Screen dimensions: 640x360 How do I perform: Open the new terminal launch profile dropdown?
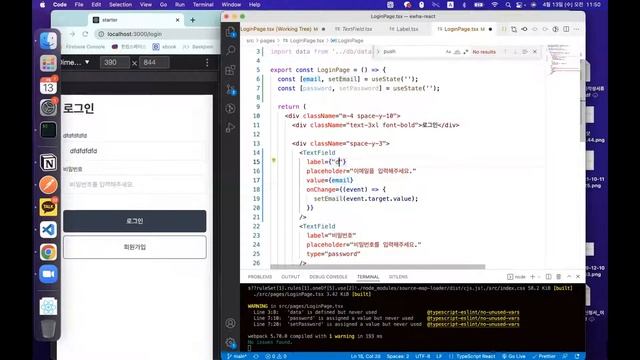point(539,277)
